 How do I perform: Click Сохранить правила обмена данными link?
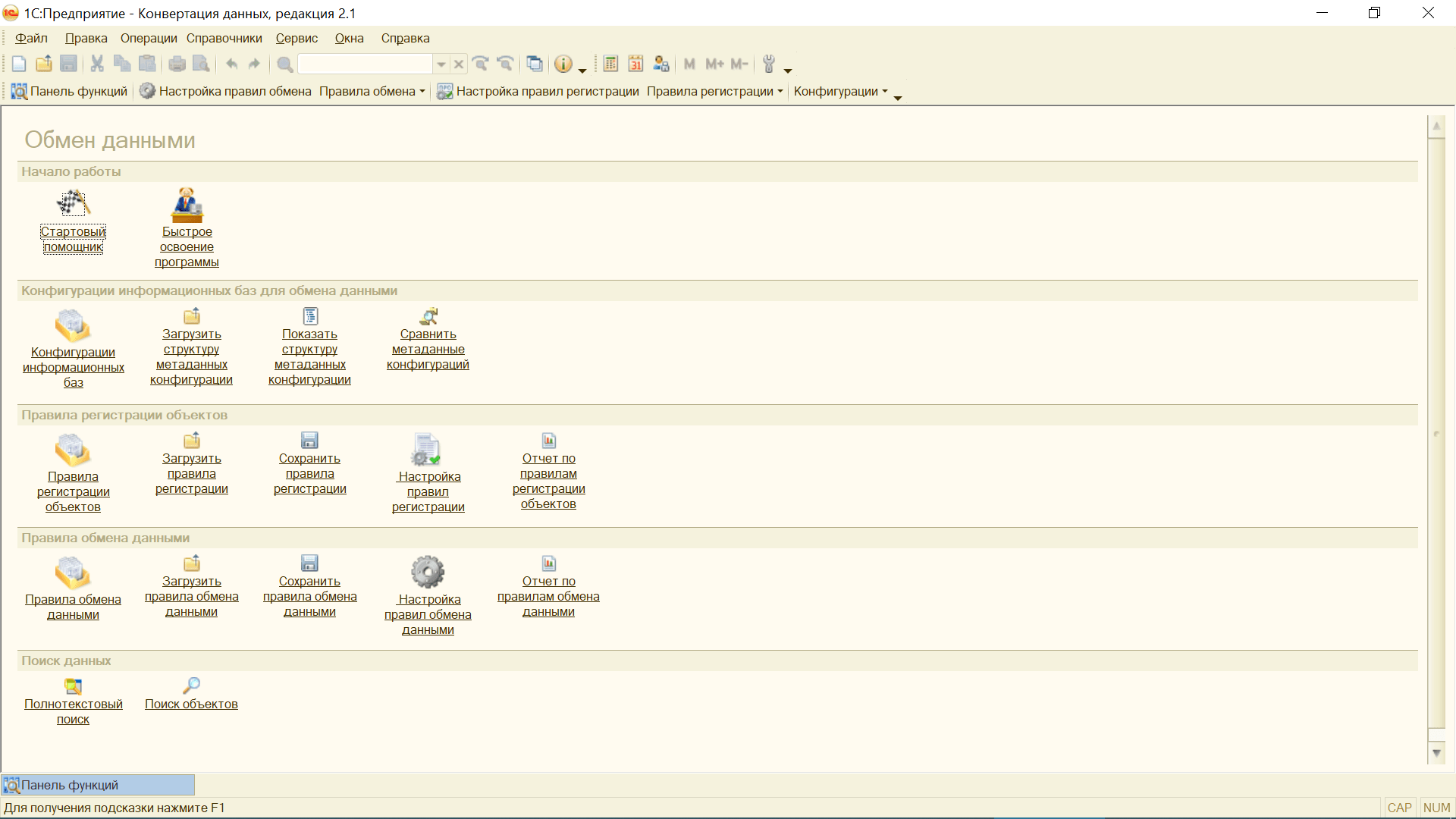pyautogui.click(x=309, y=596)
